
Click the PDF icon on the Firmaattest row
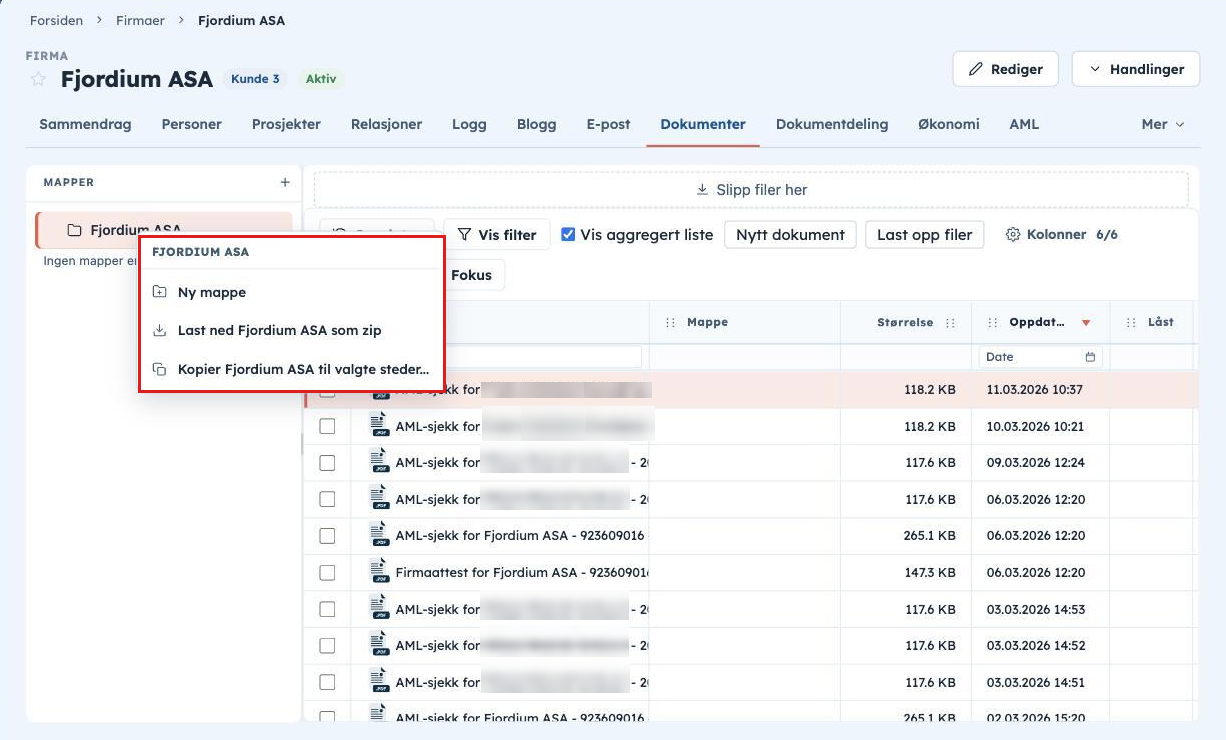379,572
